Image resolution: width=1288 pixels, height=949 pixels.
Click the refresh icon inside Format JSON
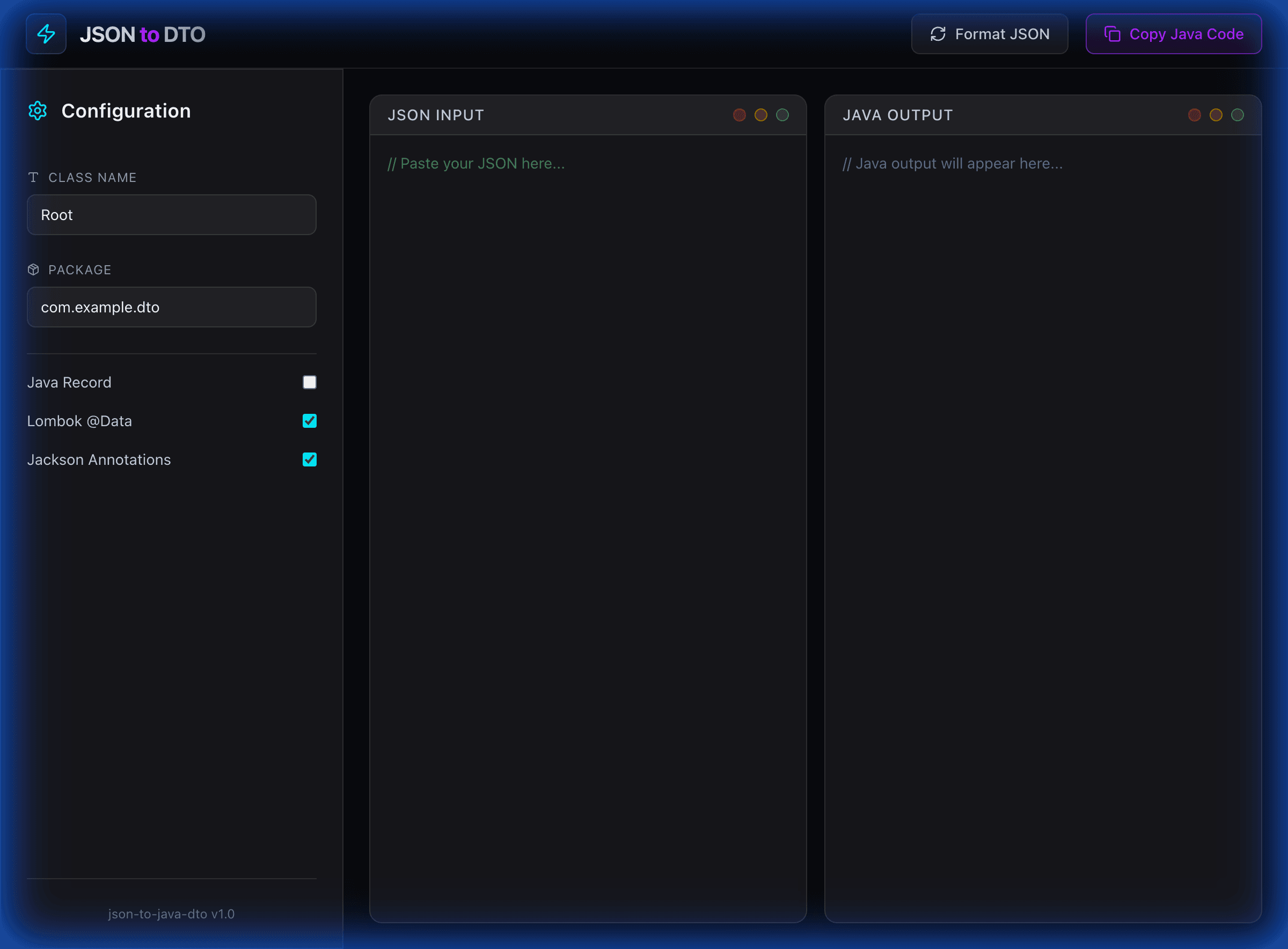click(938, 34)
